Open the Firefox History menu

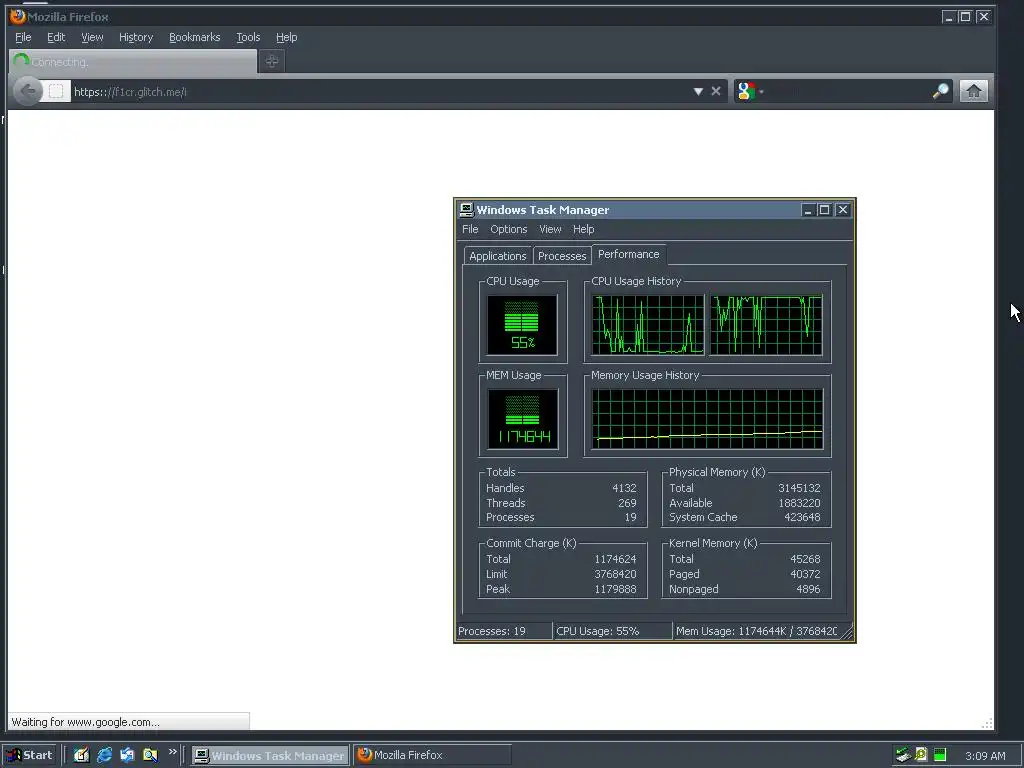tap(136, 37)
